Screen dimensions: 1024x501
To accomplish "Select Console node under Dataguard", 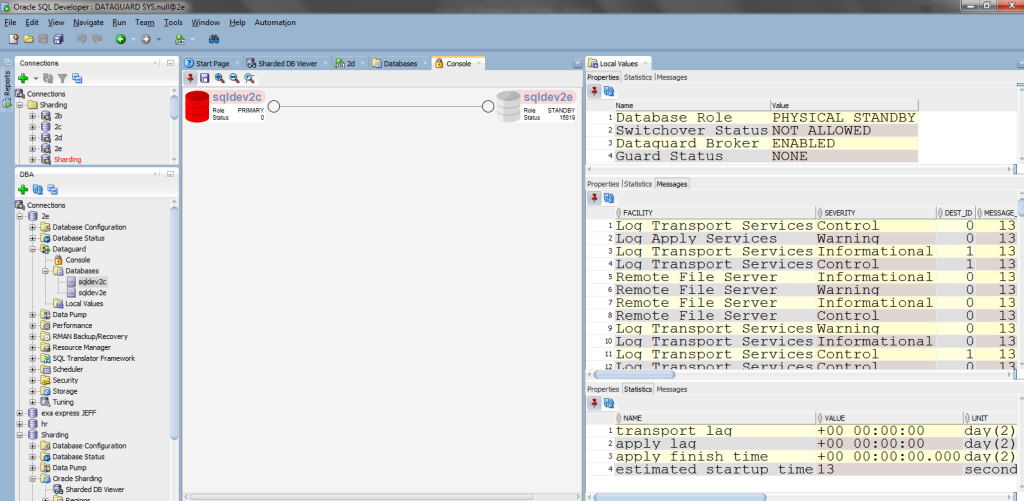I will (x=78, y=260).
